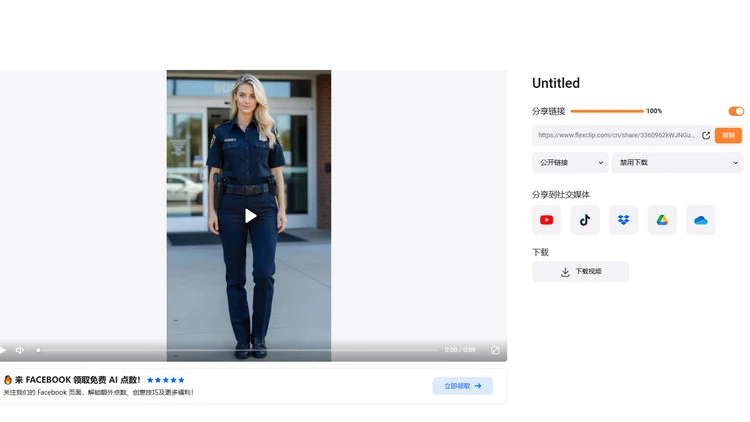Click the 立即领取 claim button
The width and height of the screenshot is (750, 422).
pyautogui.click(x=462, y=385)
